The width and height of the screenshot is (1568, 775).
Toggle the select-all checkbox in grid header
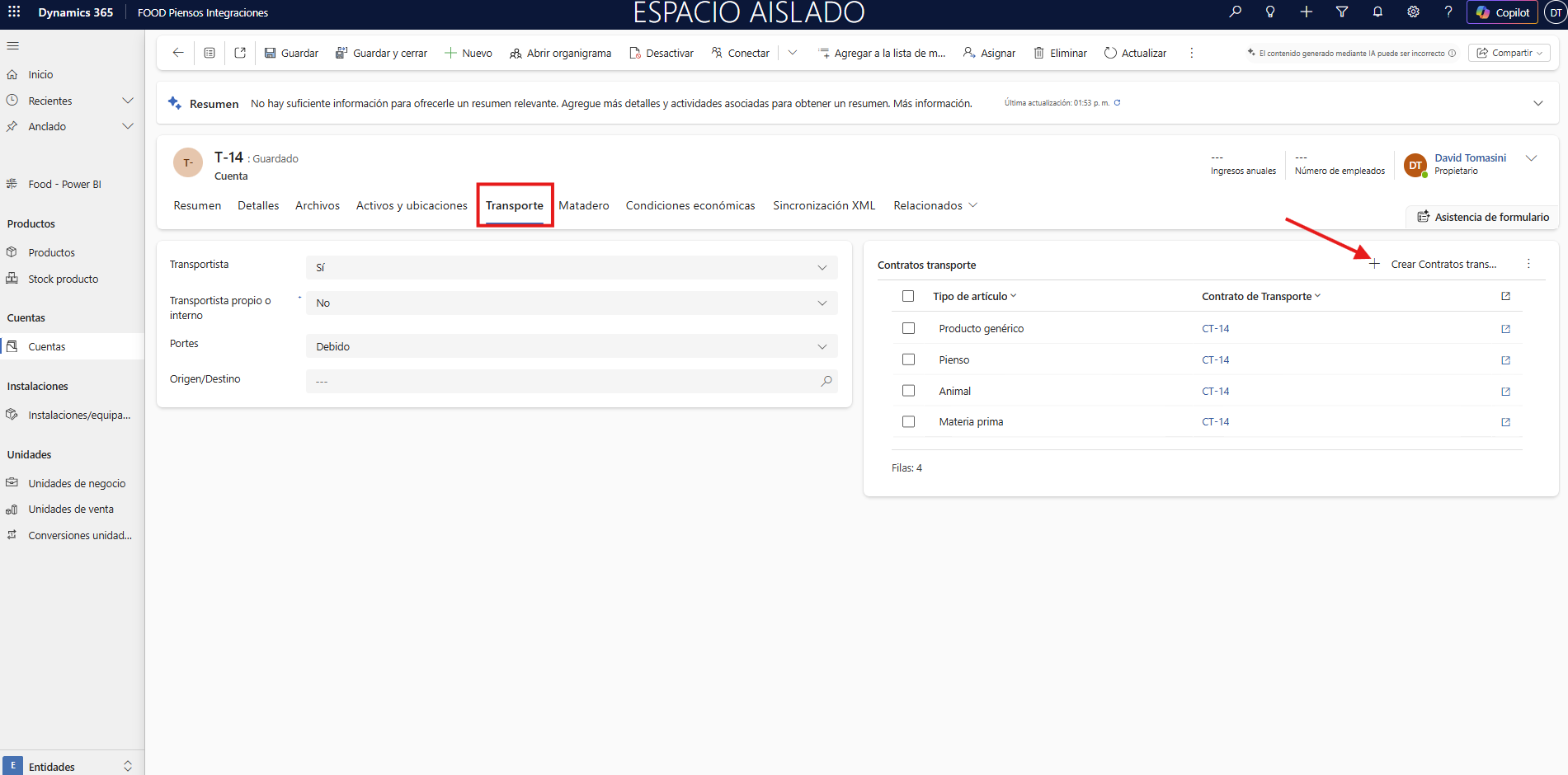click(908, 296)
